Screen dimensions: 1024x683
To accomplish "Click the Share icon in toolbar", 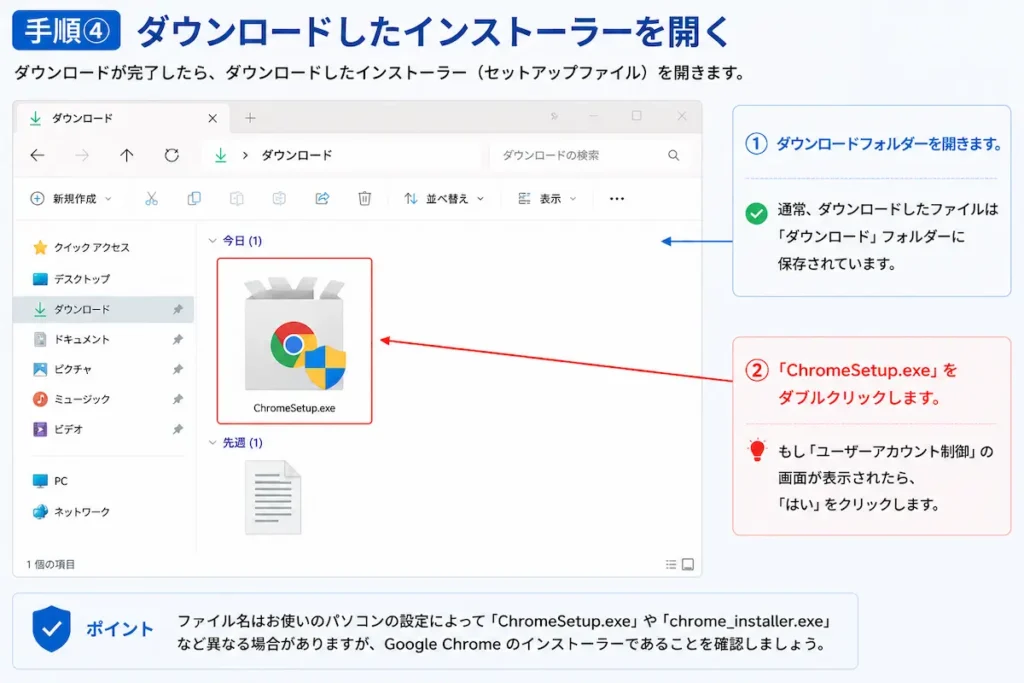I will [x=322, y=199].
